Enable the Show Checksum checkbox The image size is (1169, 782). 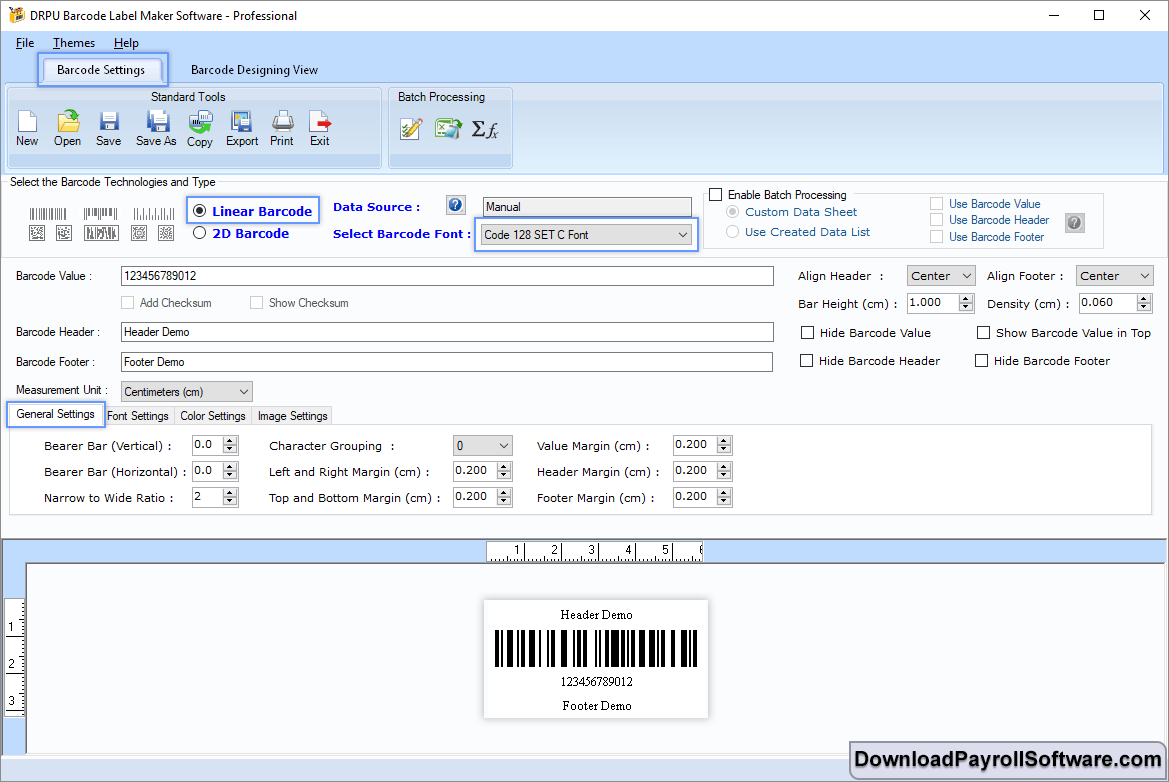pyautogui.click(x=256, y=302)
